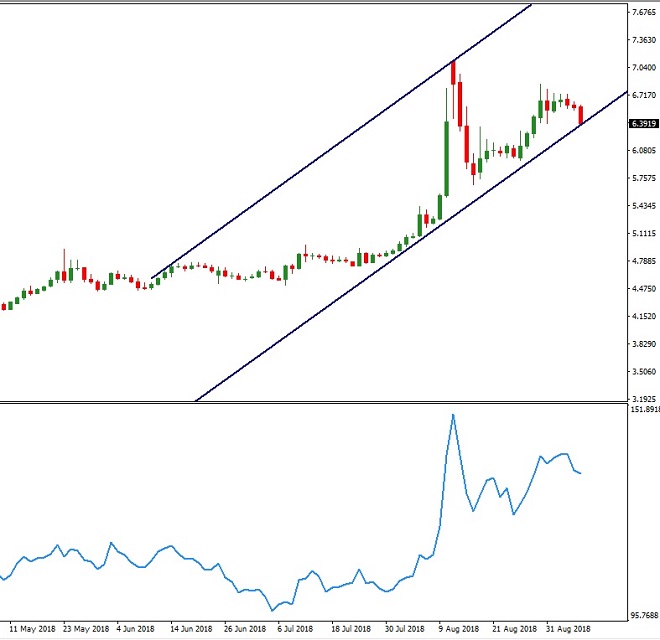This screenshot has height=640, width=660.
Task: Click the 6.7170 price axis label
Action: click(644, 95)
